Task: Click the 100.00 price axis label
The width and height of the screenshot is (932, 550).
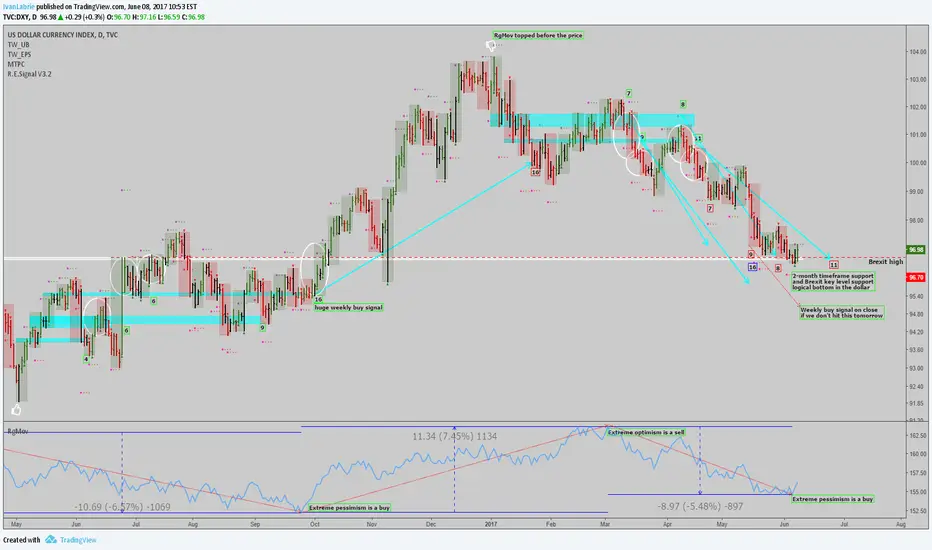Action: 917,163
